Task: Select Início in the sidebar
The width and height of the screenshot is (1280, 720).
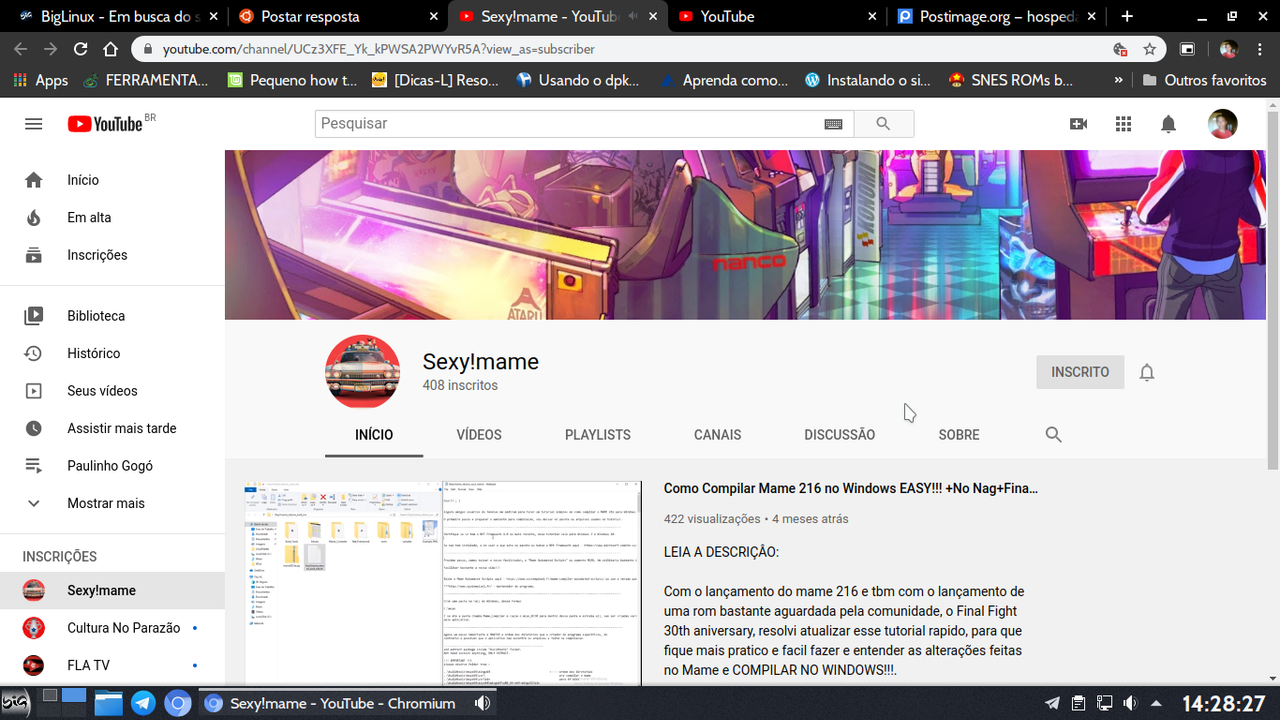Action: pos(112,180)
